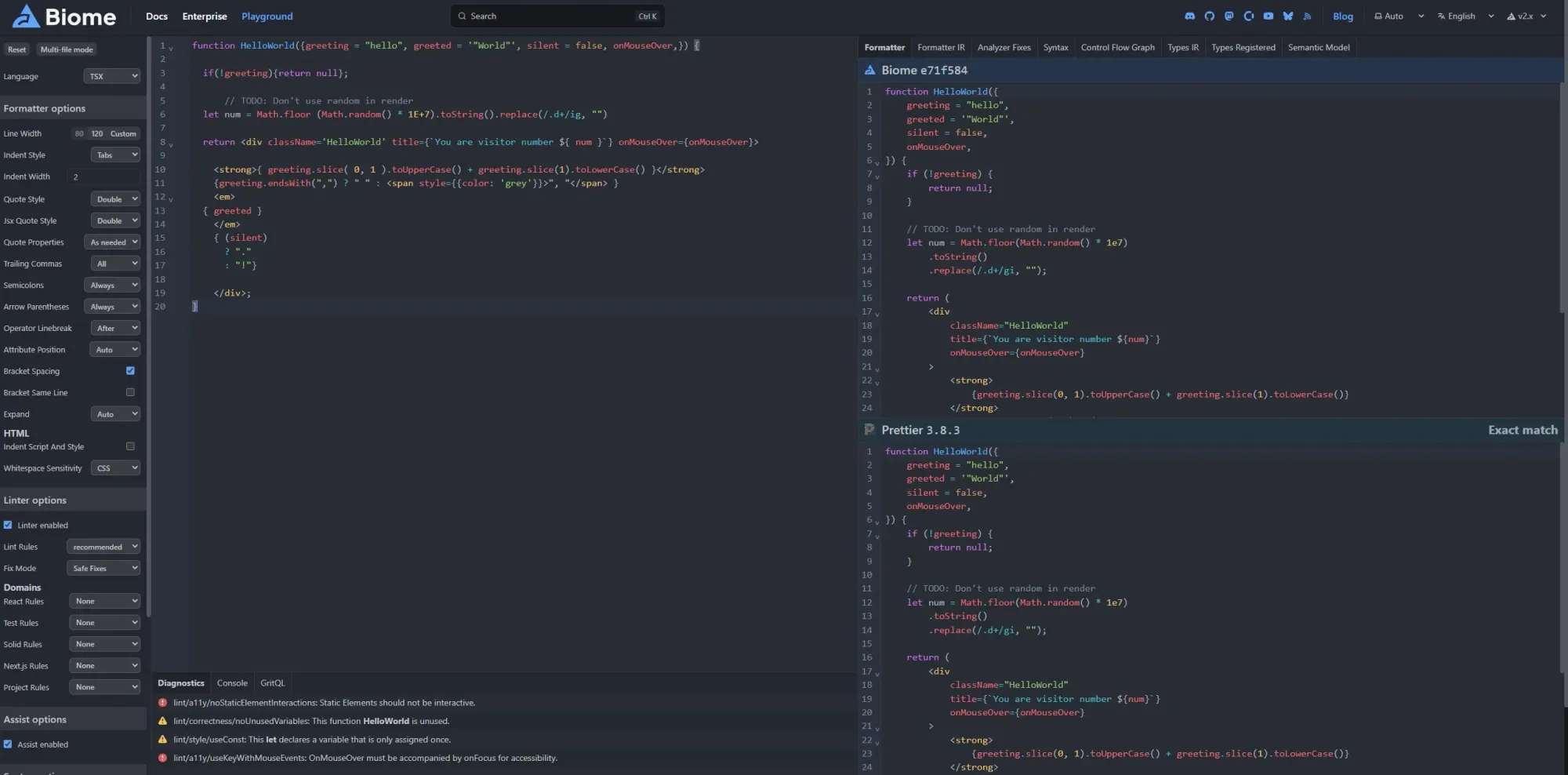Open the Auto theme selector
This screenshot has width=1568, height=775.
pos(1398,16)
